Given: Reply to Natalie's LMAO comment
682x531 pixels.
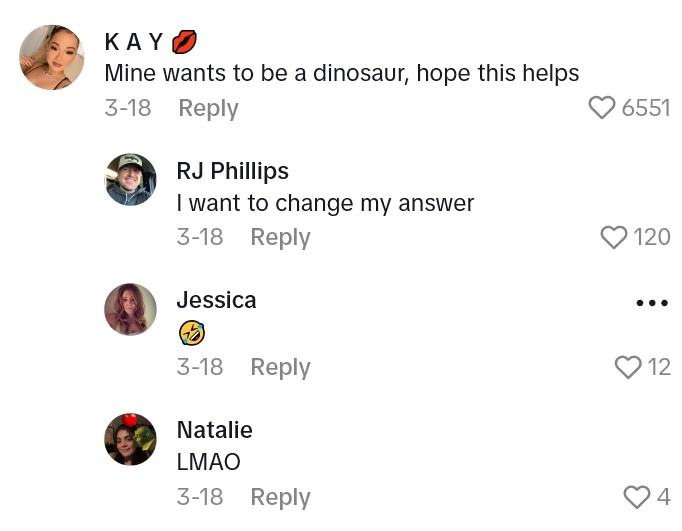Looking at the screenshot, I should [280, 497].
